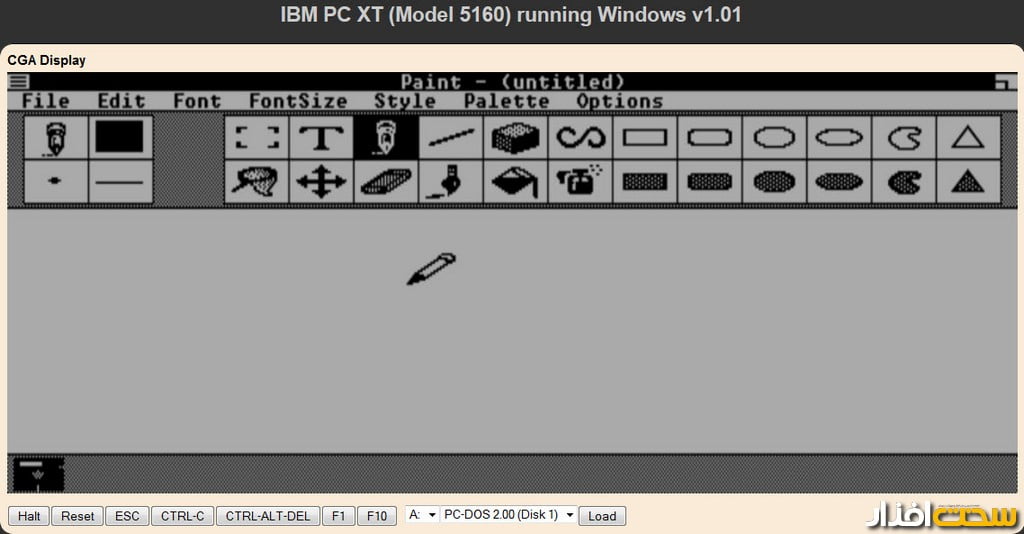The height and width of the screenshot is (534, 1024).
Task: Click the Load button
Action: tap(602, 516)
